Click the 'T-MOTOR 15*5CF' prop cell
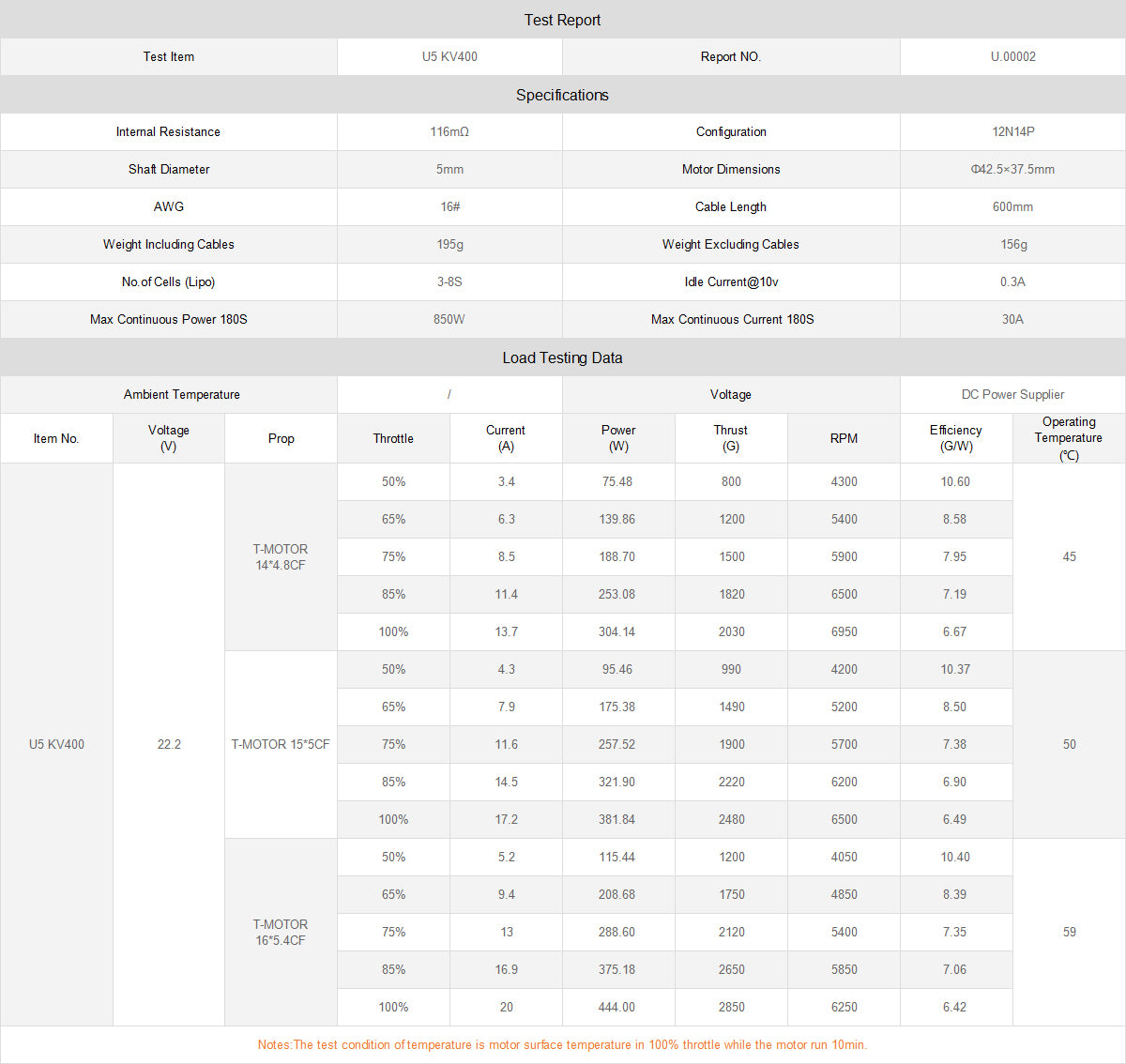Screen dimensions: 1126x1064 tap(281, 744)
